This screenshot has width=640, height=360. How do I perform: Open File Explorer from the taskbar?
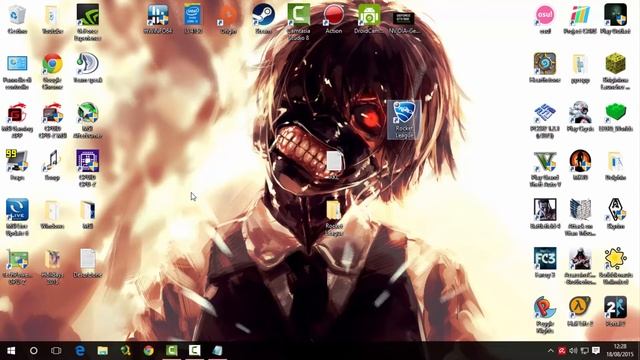[102, 351]
